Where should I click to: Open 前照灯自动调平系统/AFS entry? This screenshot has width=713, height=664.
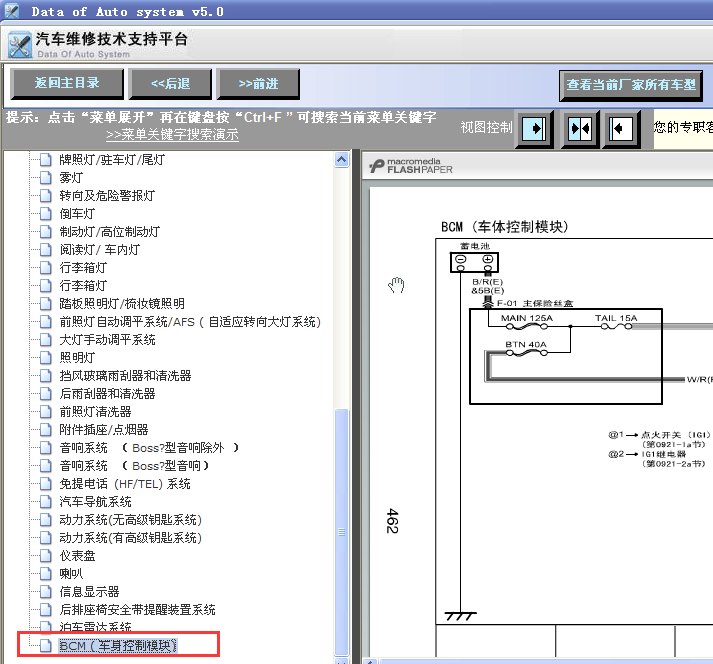(x=190, y=322)
